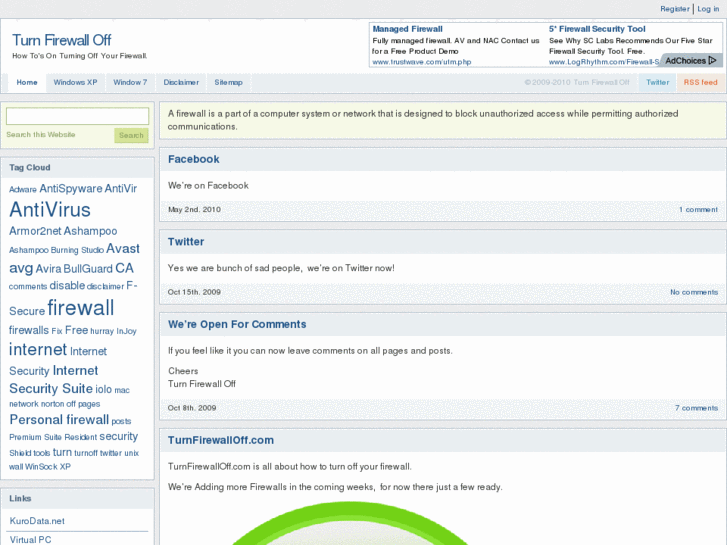Image resolution: width=727 pixels, height=545 pixels.
Task: Select the Personal firewall tag
Action: pos(59,419)
